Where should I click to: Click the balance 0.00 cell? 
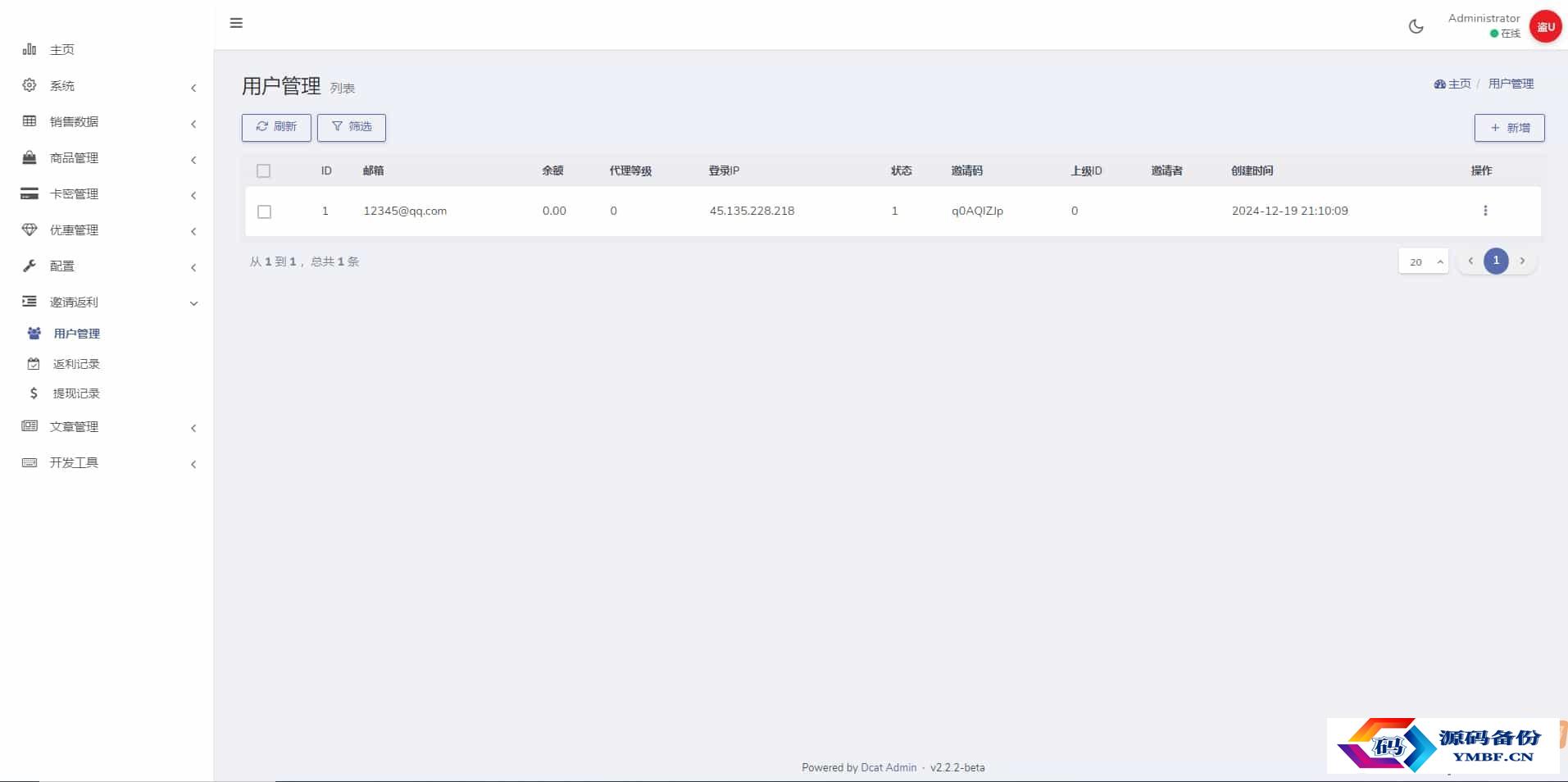(x=554, y=211)
